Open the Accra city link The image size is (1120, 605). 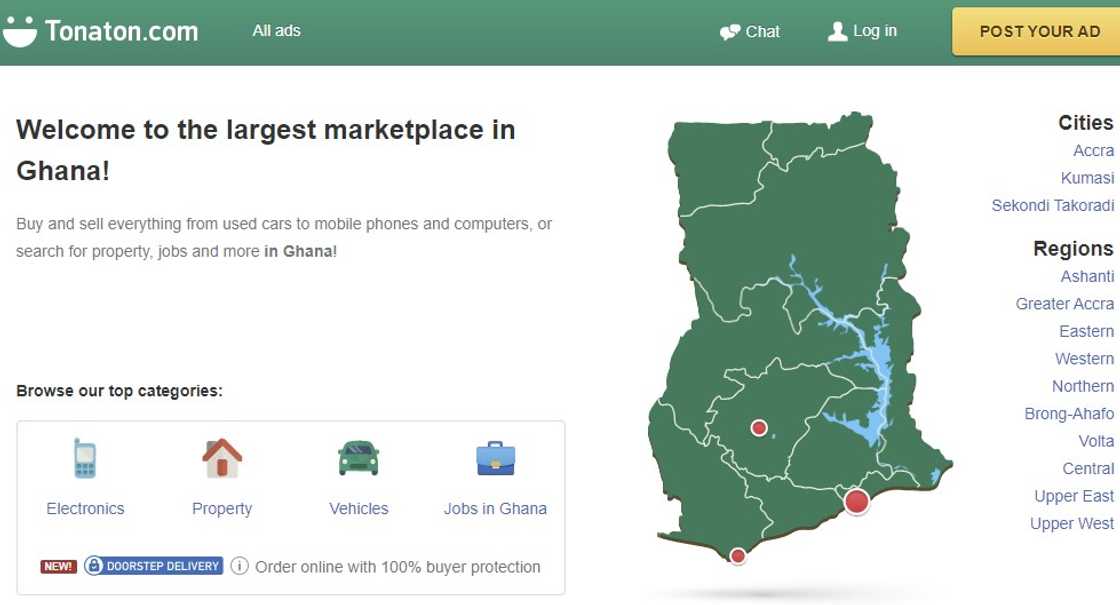click(x=1092, y=150)
